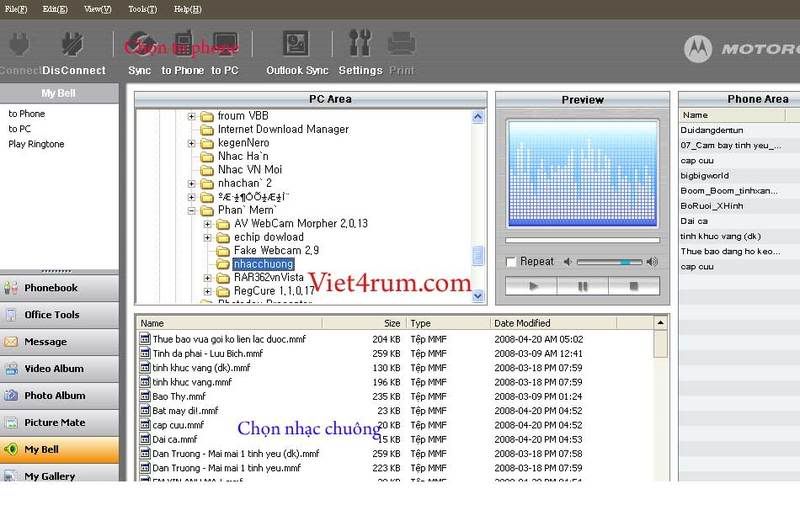Open the Help menu
The width and height of the screenshot is (800, 505).
click(187, 9)
